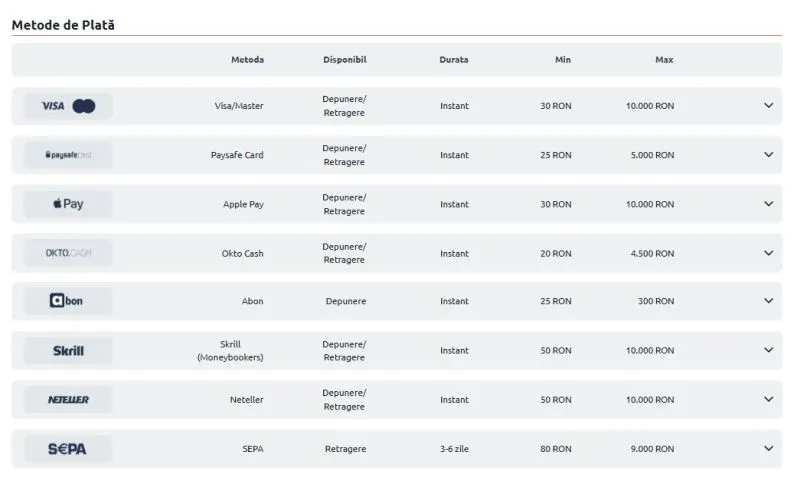Click the Max column header

pos(664,60)
